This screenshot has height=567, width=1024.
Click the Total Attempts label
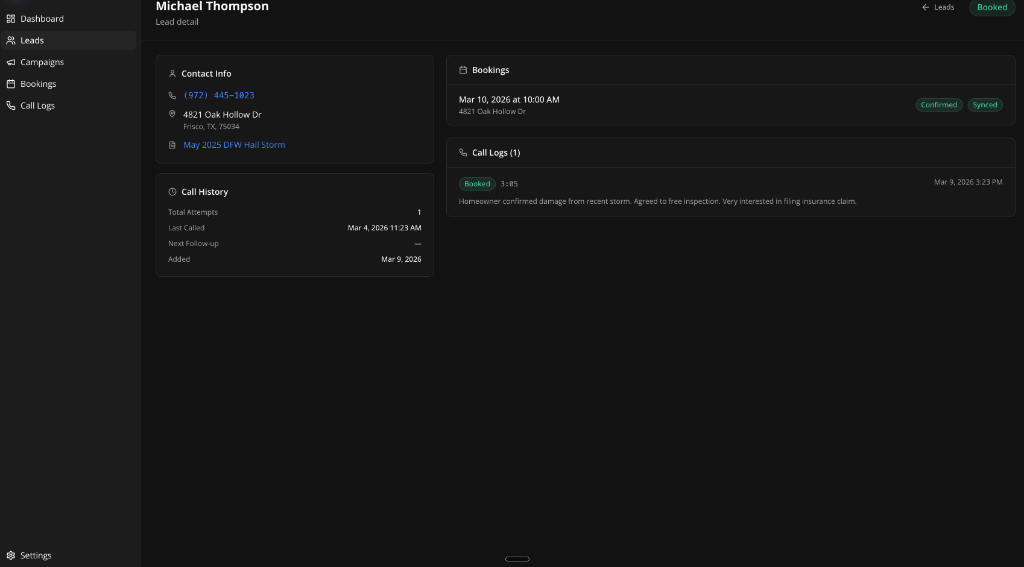click(x=193, y=212)
